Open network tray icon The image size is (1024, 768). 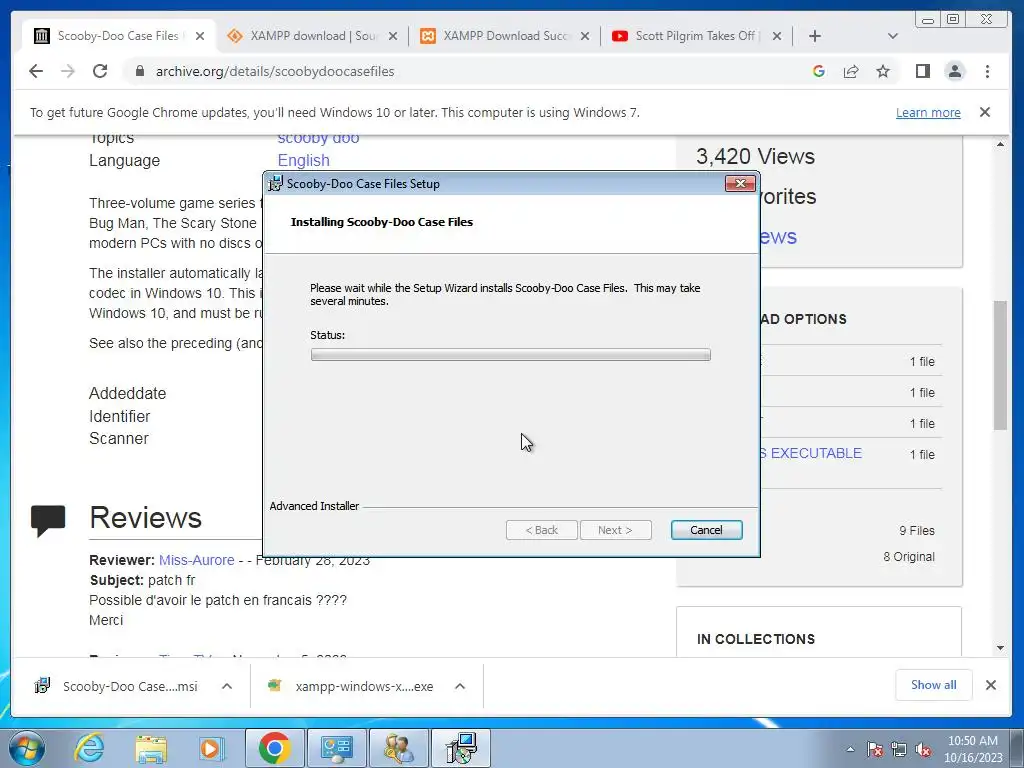pyautogui.click(x=899, y=750)
